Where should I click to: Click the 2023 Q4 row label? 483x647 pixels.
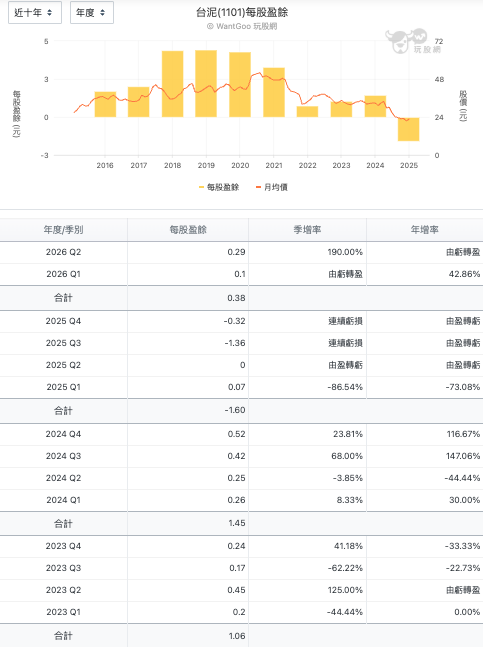coord(64,546)
